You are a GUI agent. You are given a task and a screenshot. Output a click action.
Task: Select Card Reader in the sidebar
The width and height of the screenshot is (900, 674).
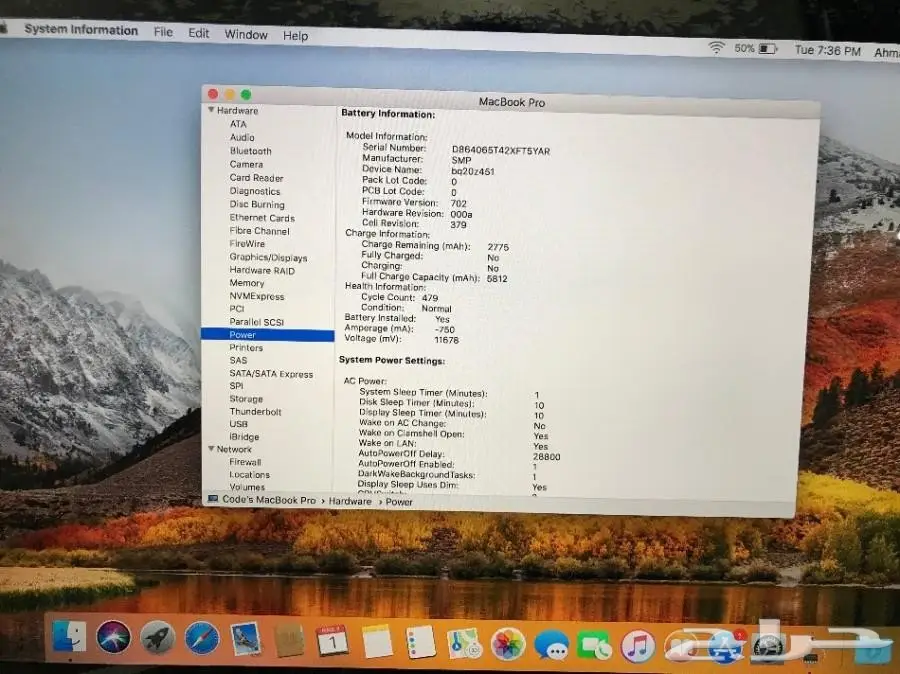[x=256, y=178]
